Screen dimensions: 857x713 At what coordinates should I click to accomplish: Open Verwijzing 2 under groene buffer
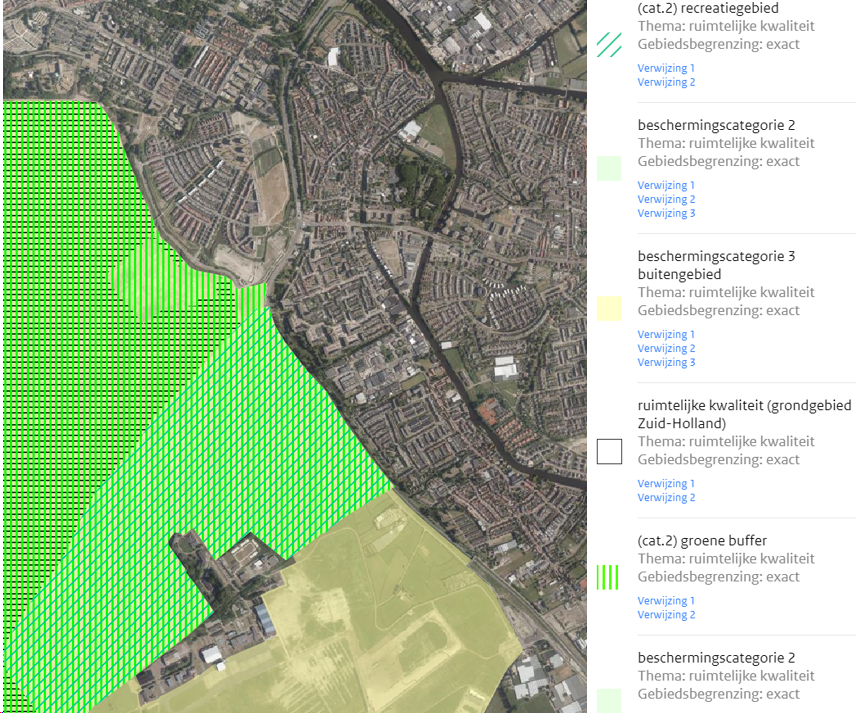(x=666, y=615)
